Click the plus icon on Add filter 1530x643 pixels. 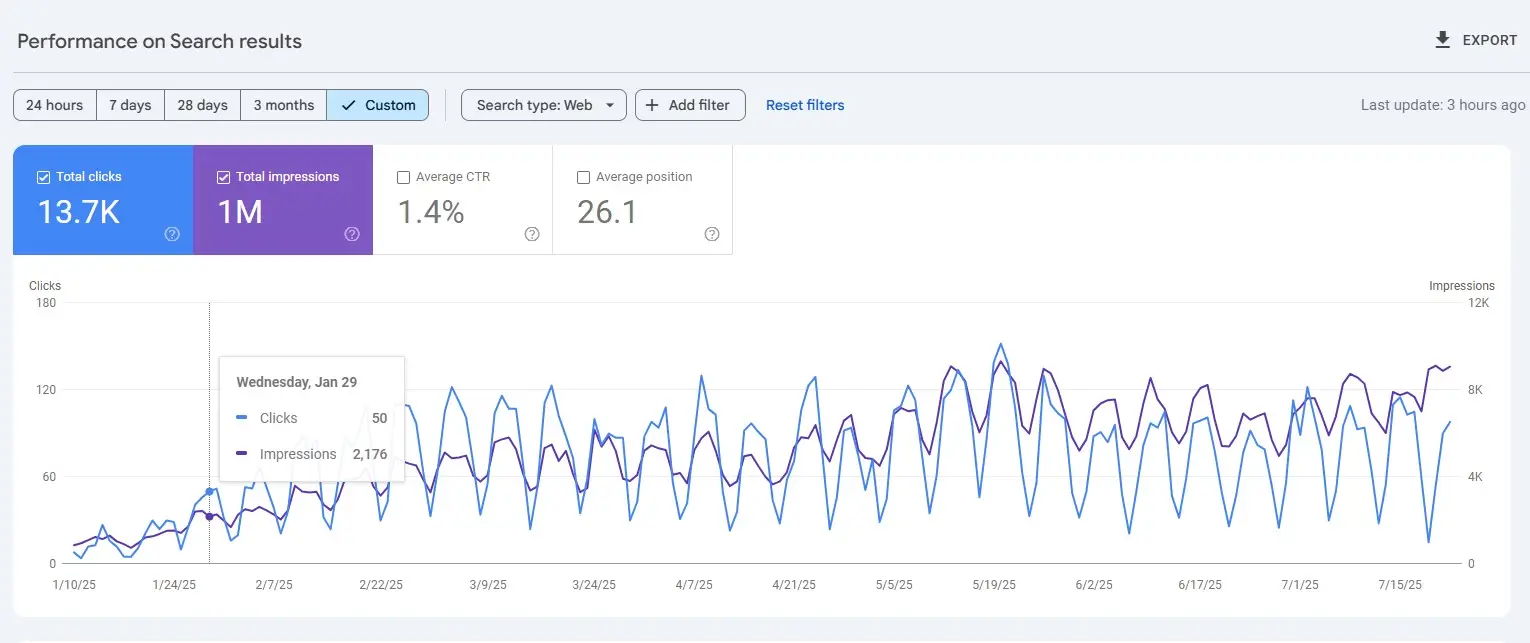tap(651, 104)
